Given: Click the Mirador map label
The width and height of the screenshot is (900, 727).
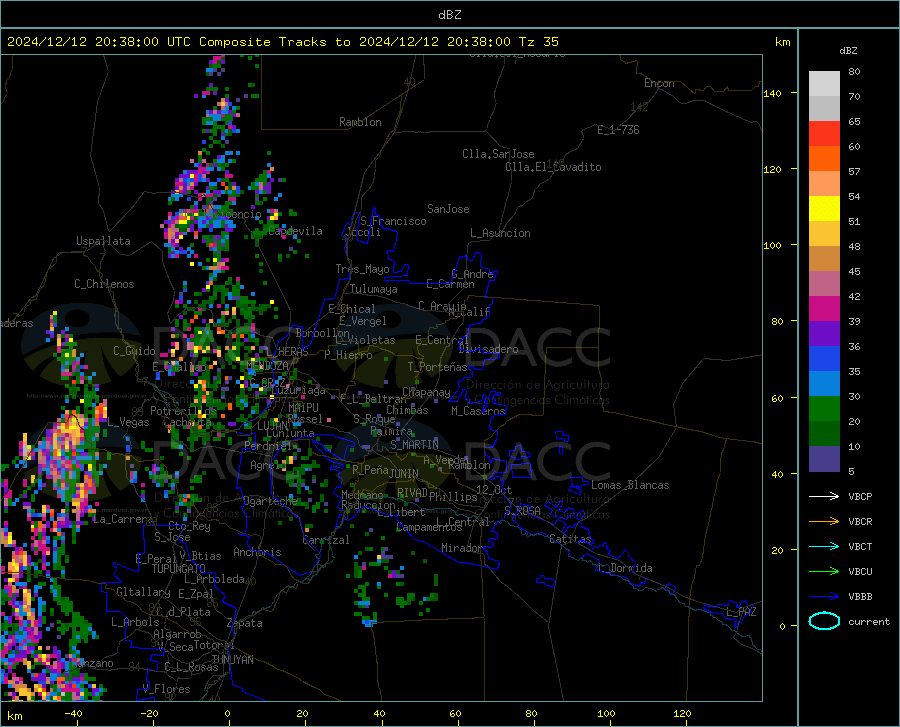Looking at the screenshot, I should pyautogui.click(x=462, y=548).
